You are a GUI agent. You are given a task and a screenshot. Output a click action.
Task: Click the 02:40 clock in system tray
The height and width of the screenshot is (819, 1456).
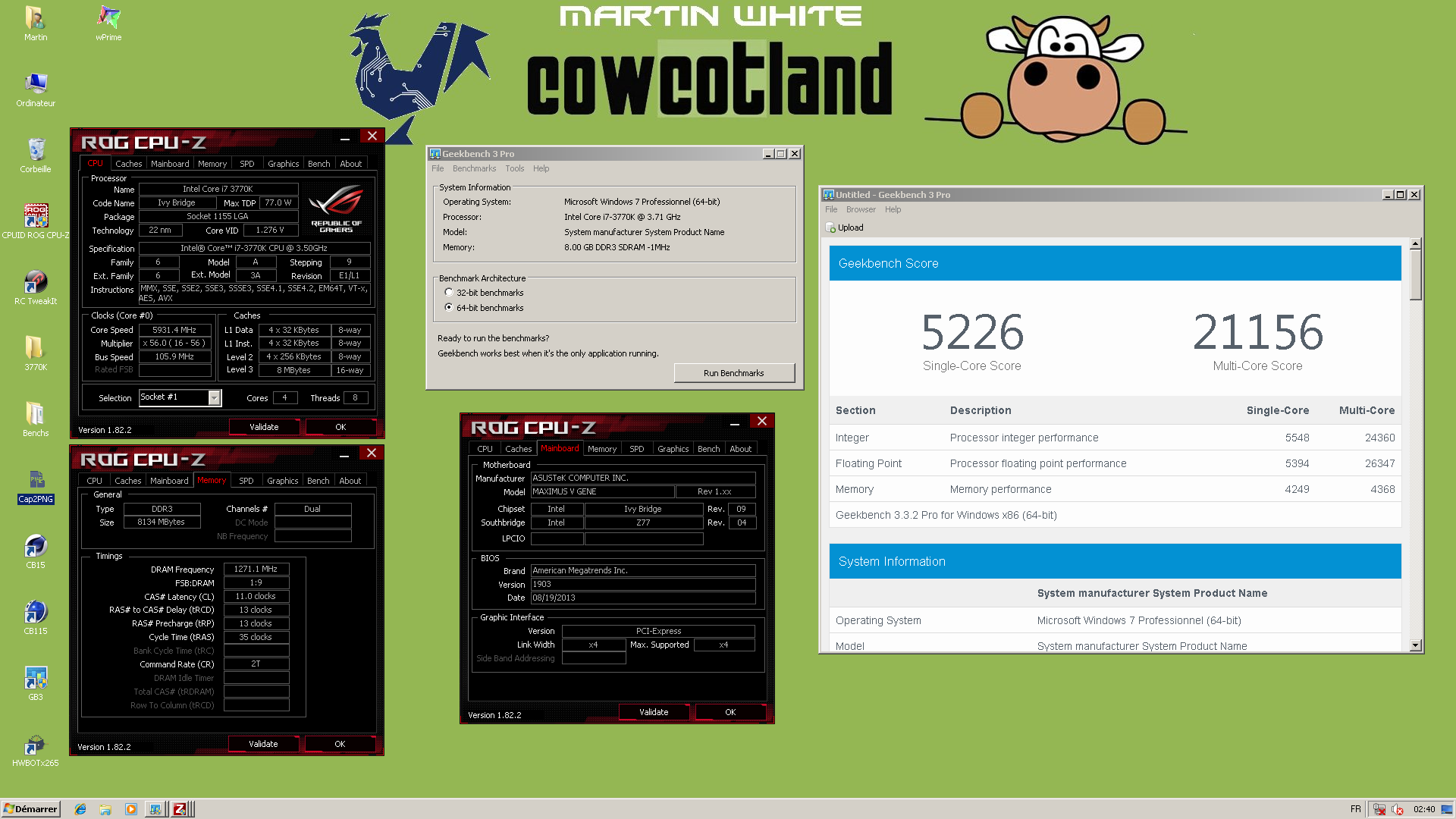tap(1423, 809)
